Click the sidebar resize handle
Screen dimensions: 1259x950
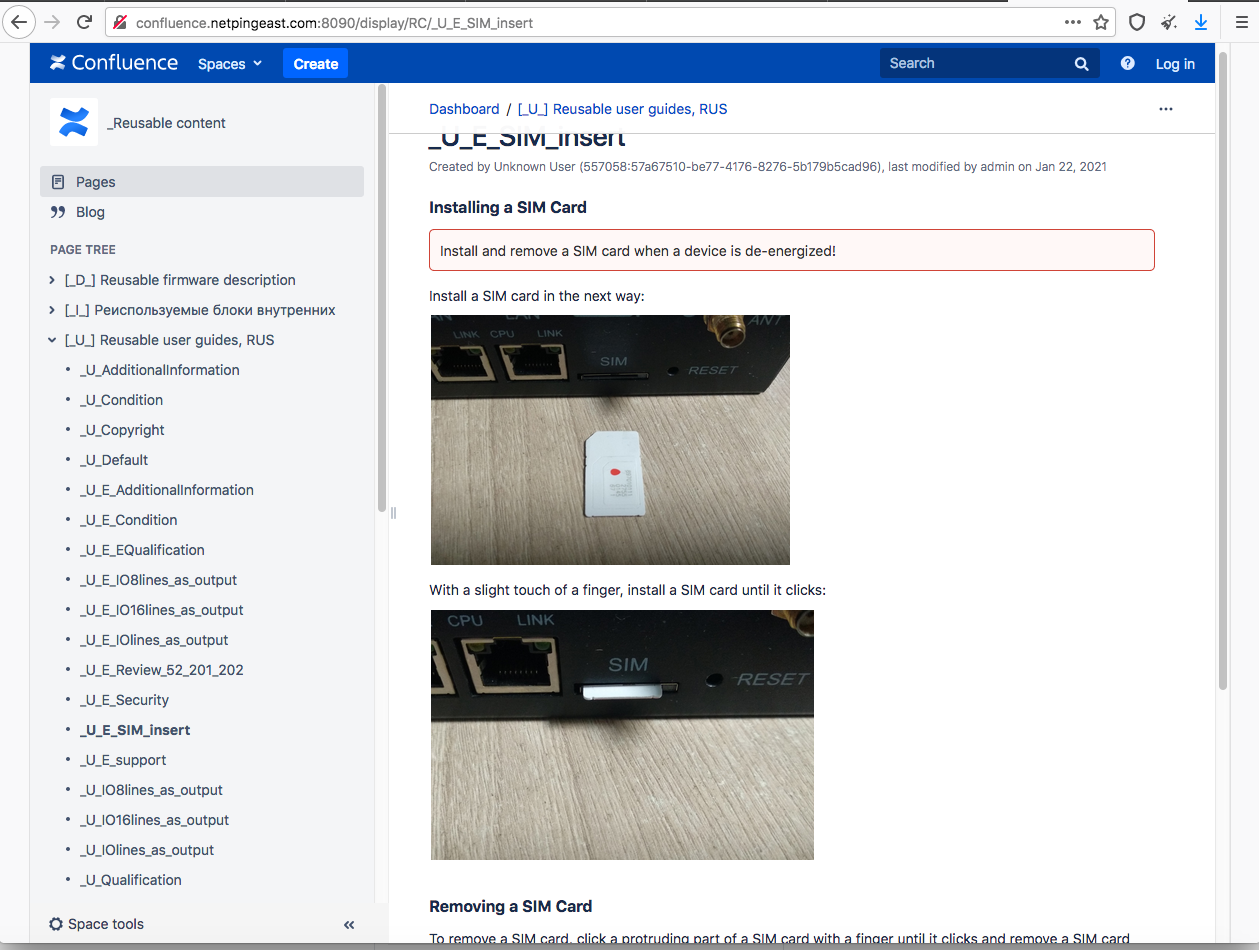point(393,513)
